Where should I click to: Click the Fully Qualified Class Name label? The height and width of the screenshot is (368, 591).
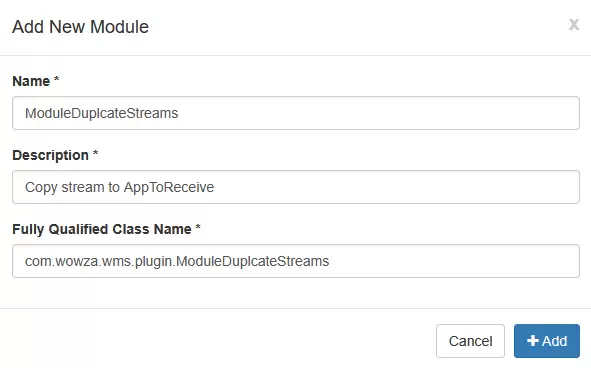[x=102, y=229]
